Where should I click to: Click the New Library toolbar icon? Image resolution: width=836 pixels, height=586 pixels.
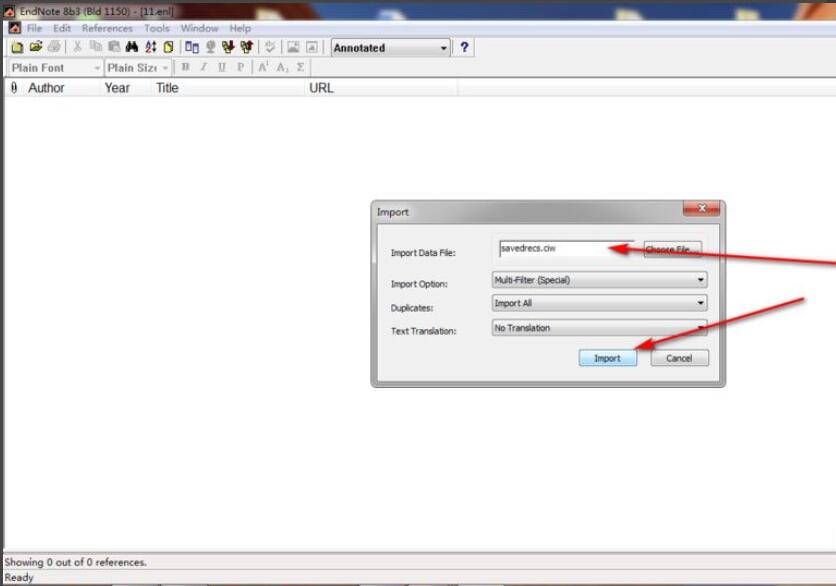click(17, 47)
